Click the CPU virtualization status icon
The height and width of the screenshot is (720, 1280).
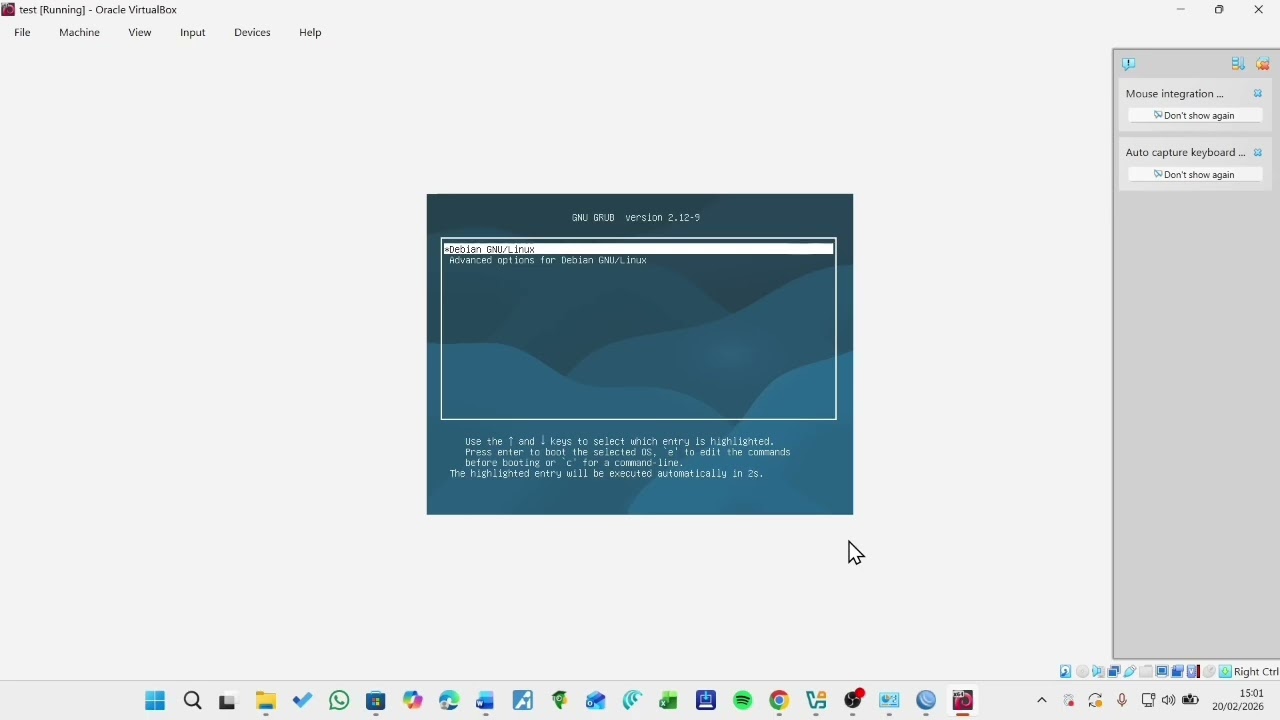click(1193, 672)
